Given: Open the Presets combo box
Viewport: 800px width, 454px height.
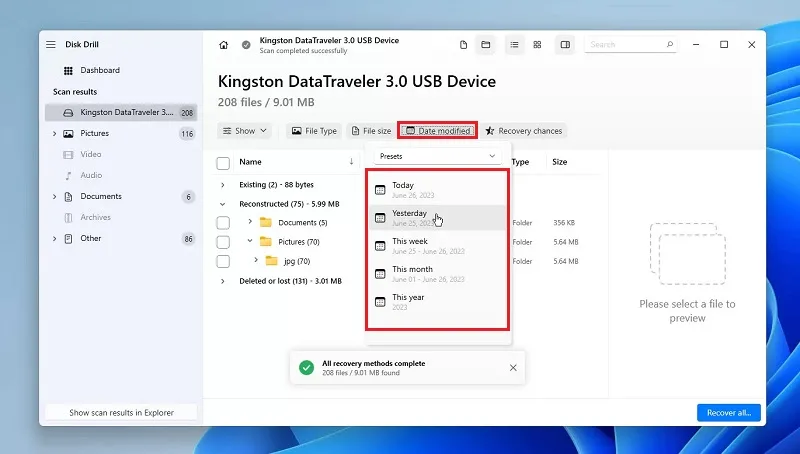Looking at the screenshot, I should [437, 156].
